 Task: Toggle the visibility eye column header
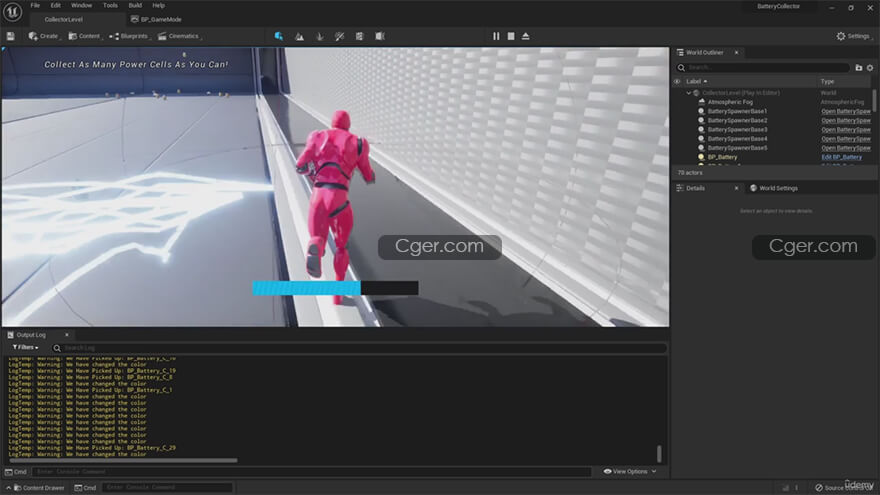tap(677, 81)
